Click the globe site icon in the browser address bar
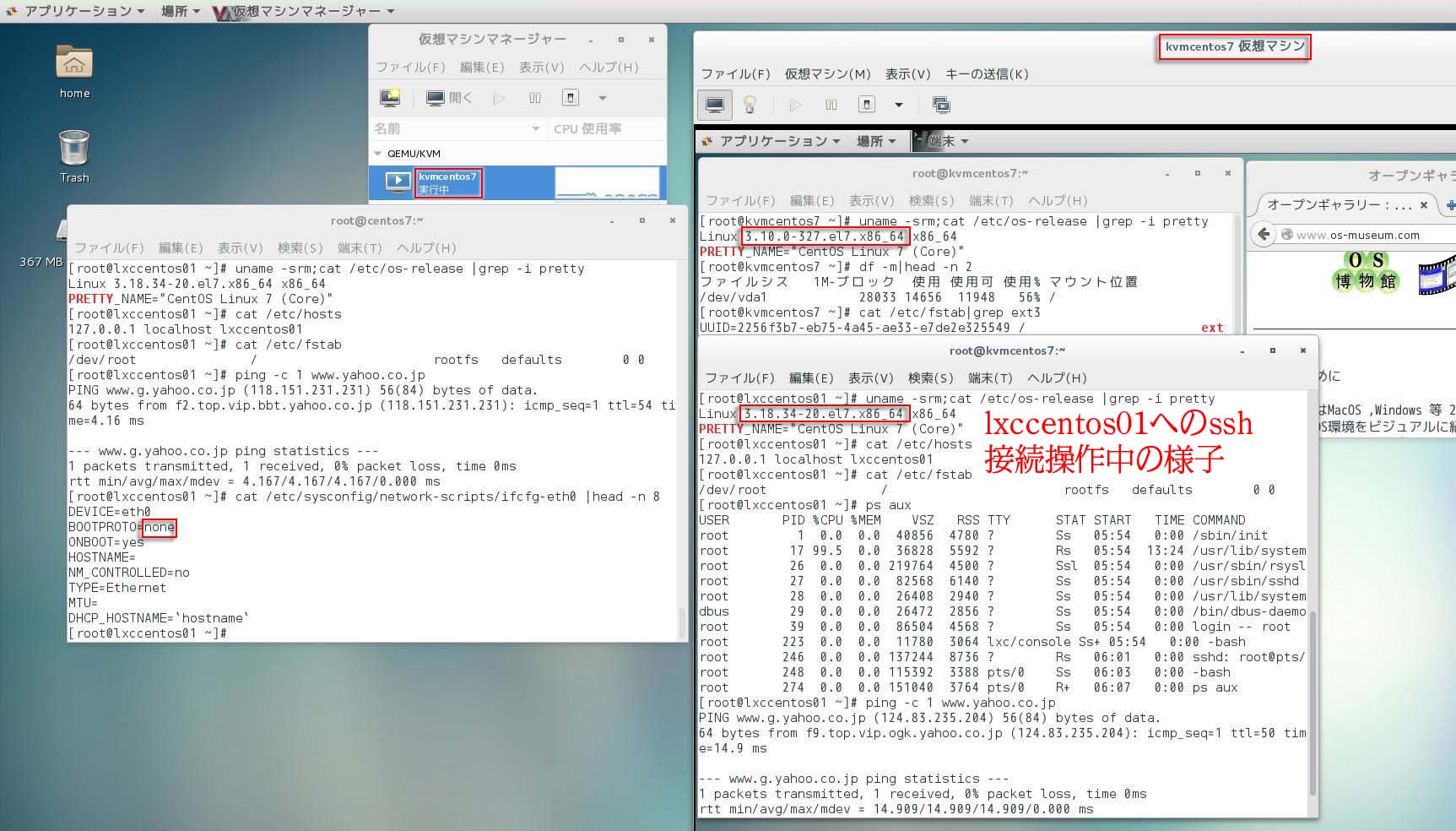1456x831 pixels. tap(1287, 235)
